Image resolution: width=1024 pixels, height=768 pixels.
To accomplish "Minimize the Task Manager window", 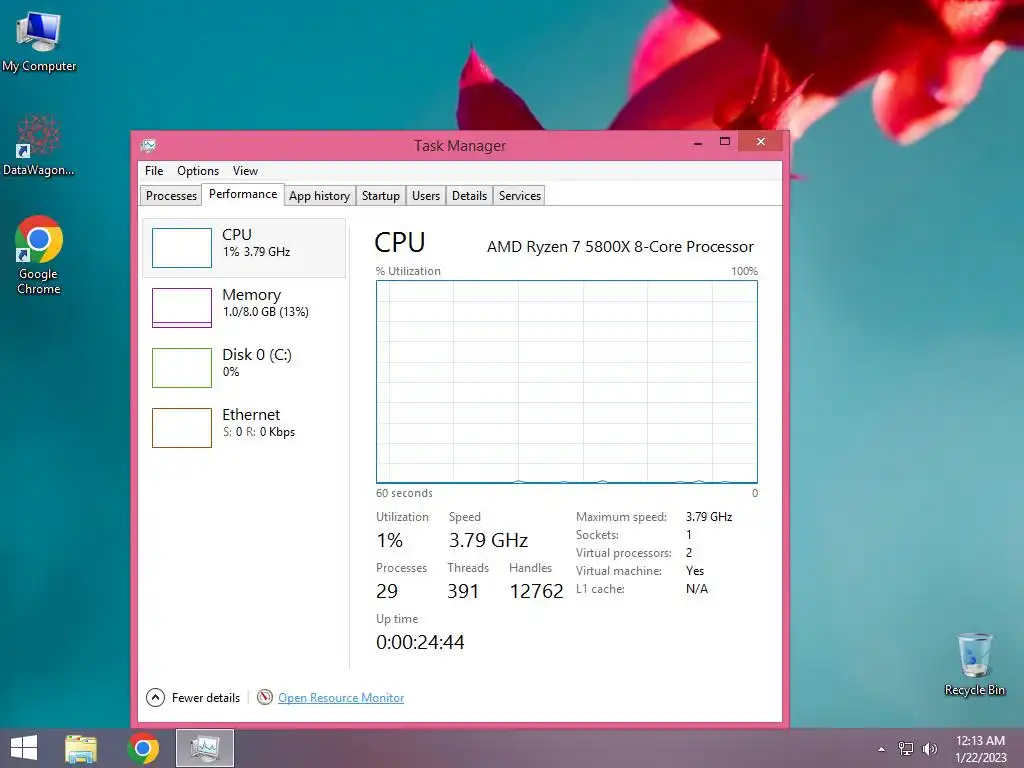I will [698, 142].
